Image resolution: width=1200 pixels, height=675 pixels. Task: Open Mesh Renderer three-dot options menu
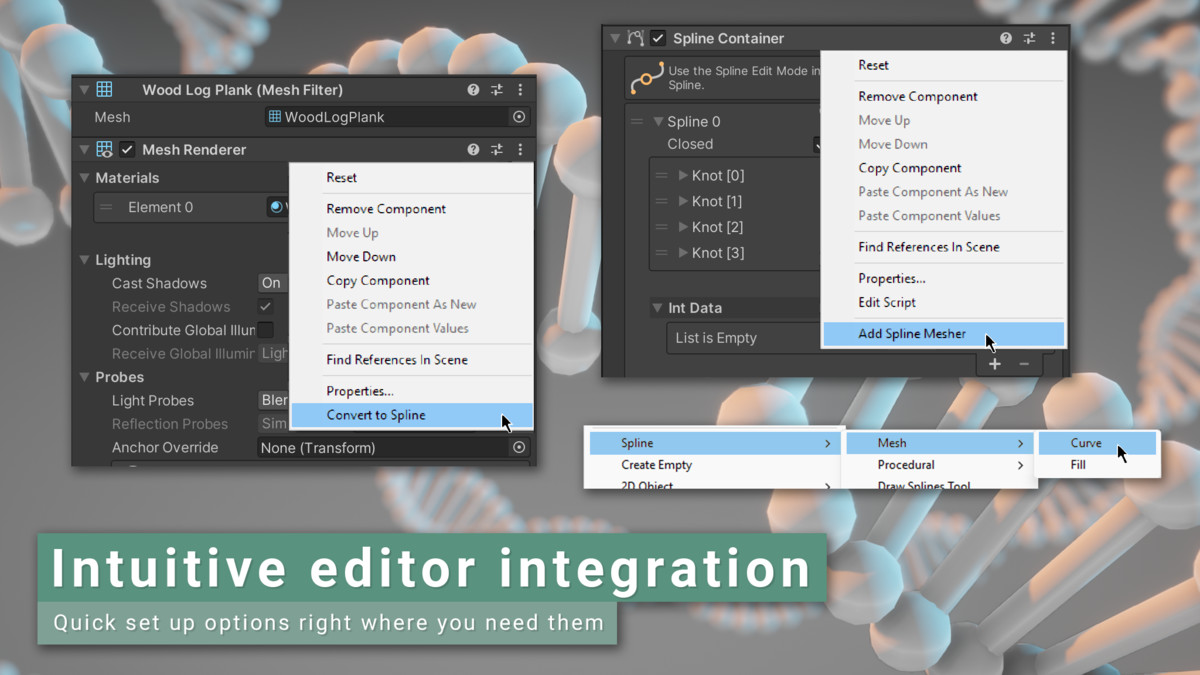point(520,150)
